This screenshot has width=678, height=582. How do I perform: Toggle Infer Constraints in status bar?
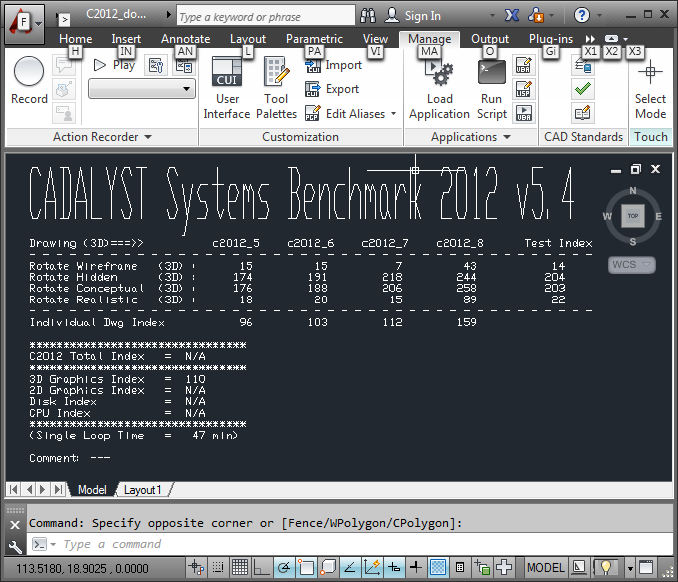click(x=196, y=567)
